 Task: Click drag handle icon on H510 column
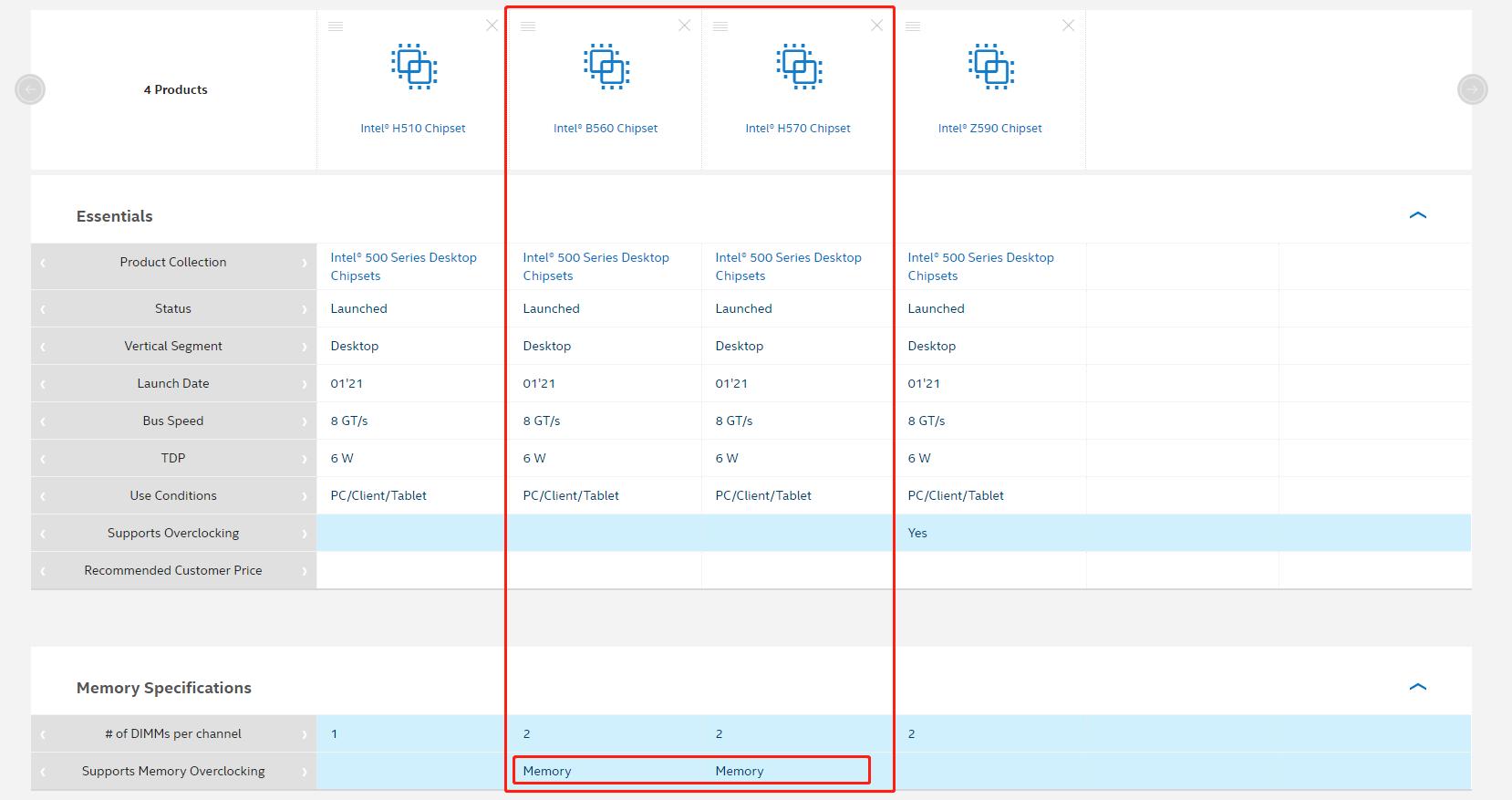(x=336, y=26)
